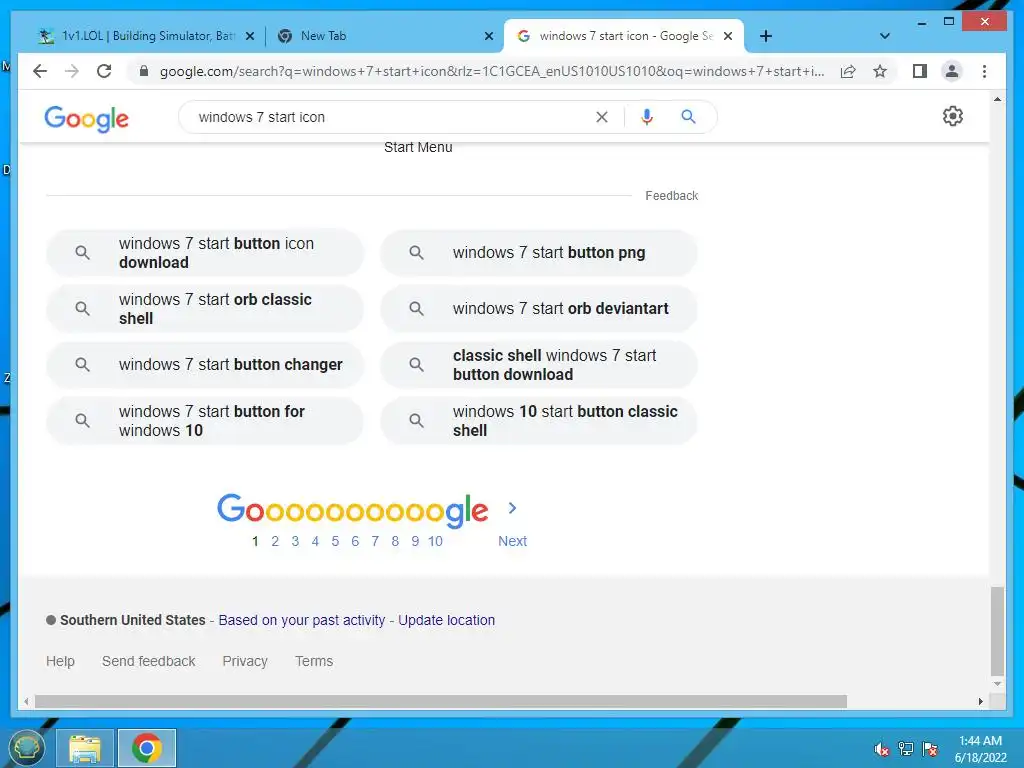Close the 1v1.LOL tab
The image size is (1024, 768).
coord(249,36)
